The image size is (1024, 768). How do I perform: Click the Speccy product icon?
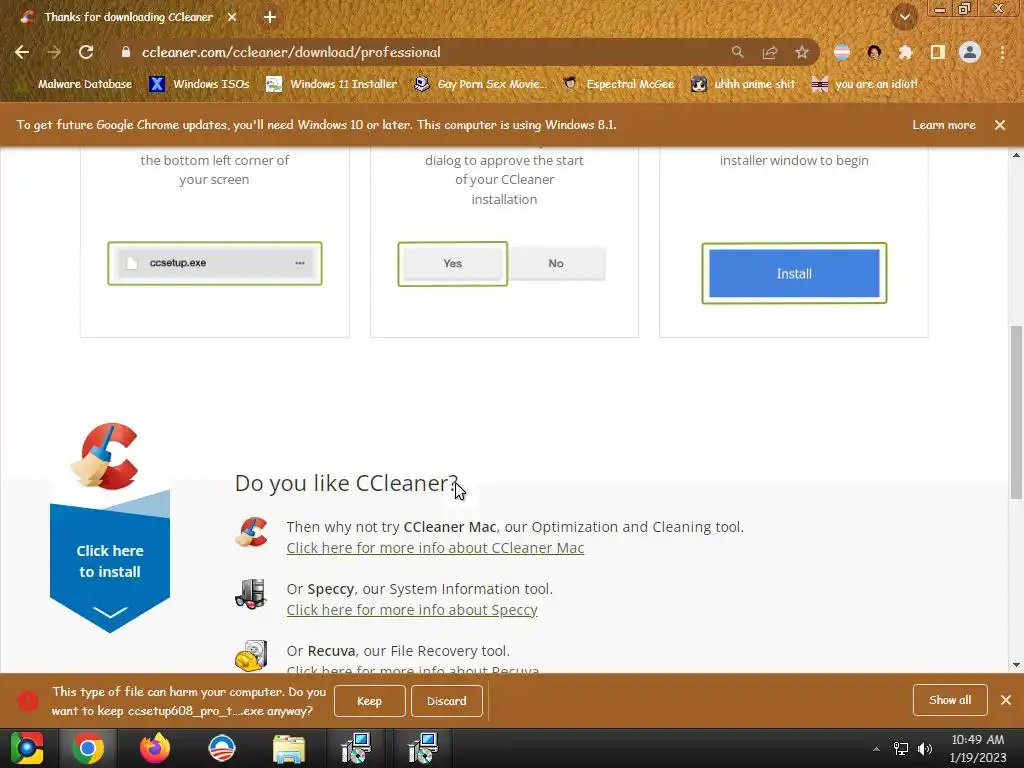click(x=251, y=594)
